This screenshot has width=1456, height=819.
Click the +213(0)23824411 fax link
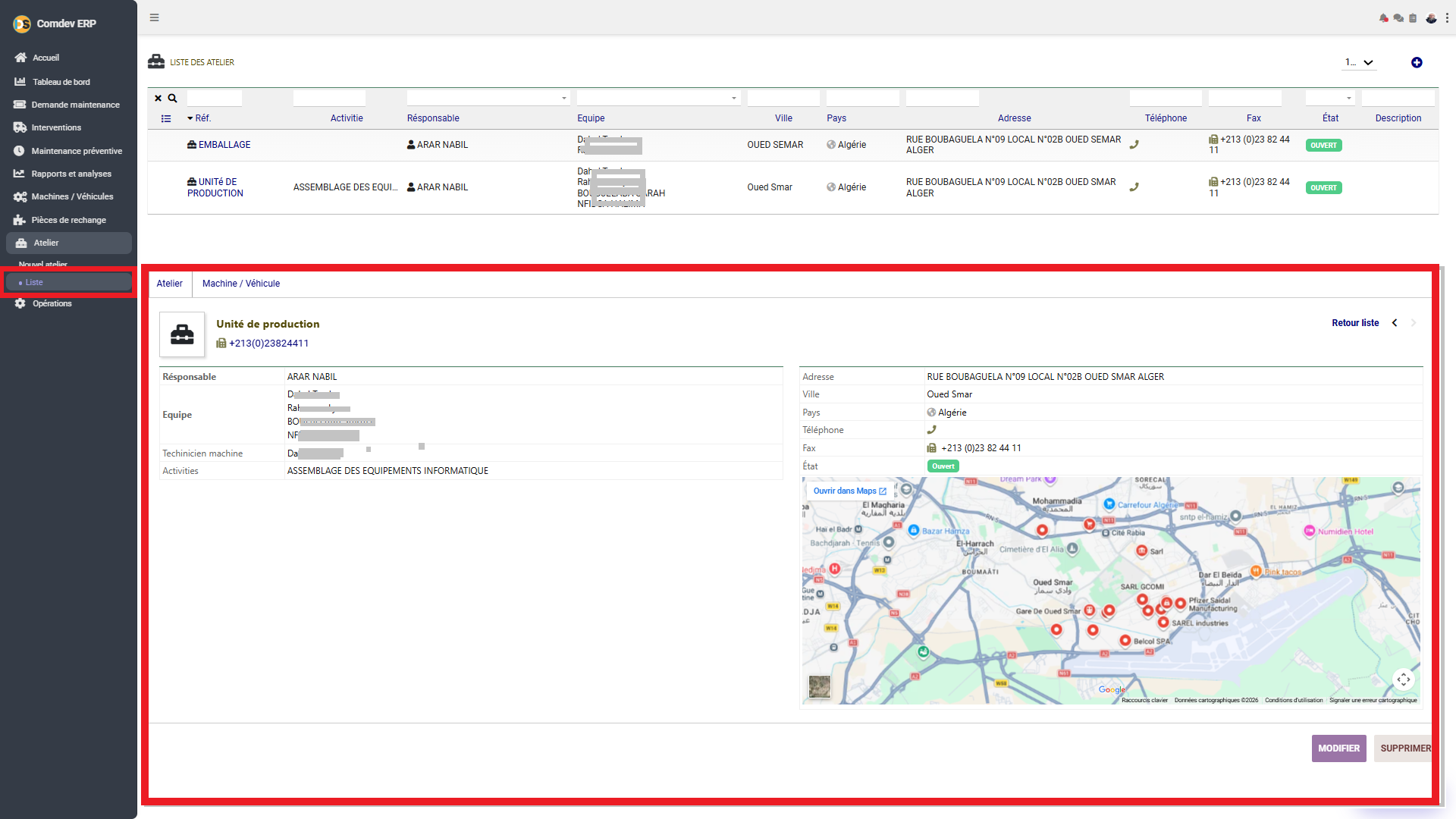click(x=268, y=344)
